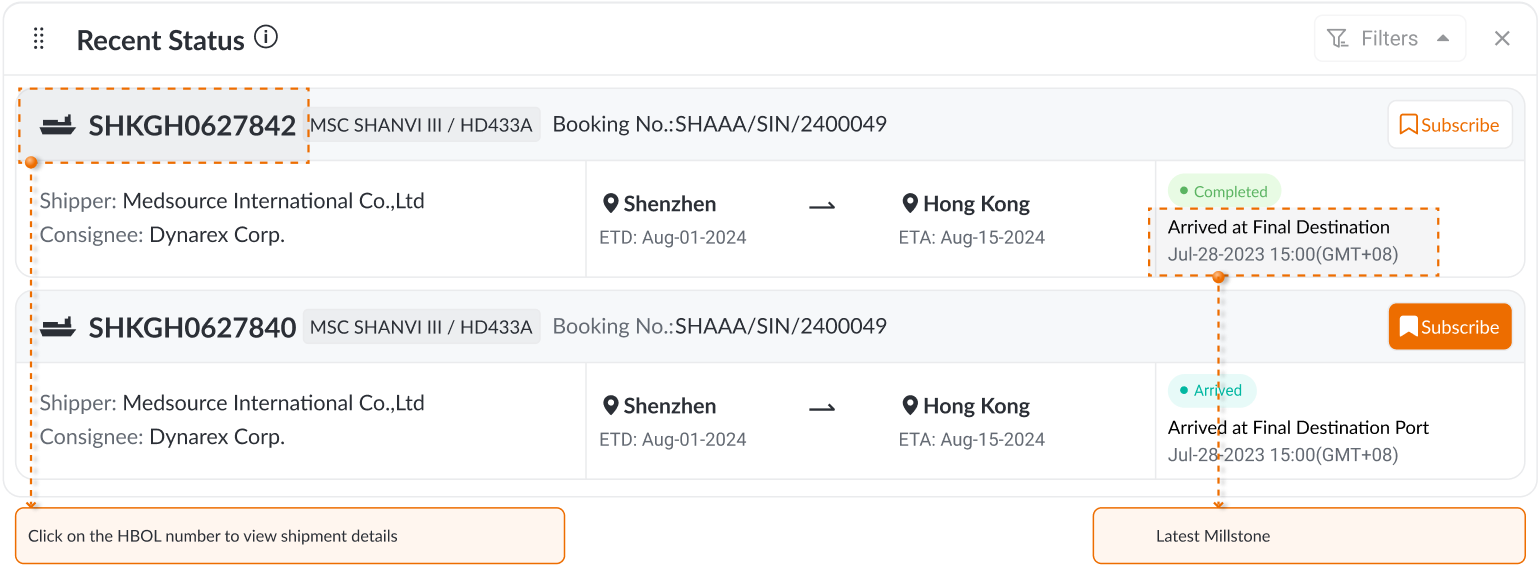Click the drag handle dots beside Recent Status
Image resolution: width=1538 pixels, height=576 pixels.
39,39
